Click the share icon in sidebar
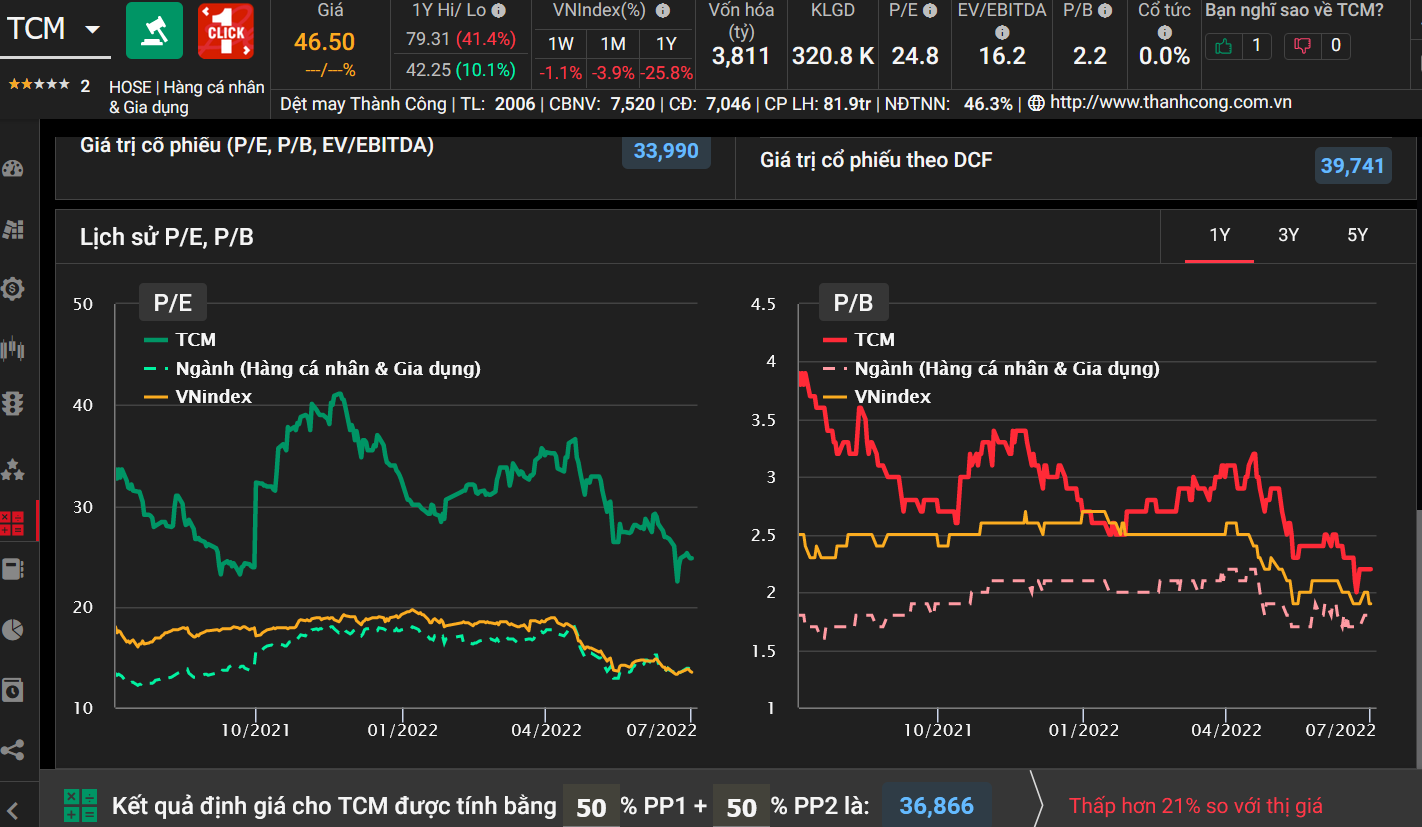Screen dimensions: 1422x827 [x=13, y=750]
